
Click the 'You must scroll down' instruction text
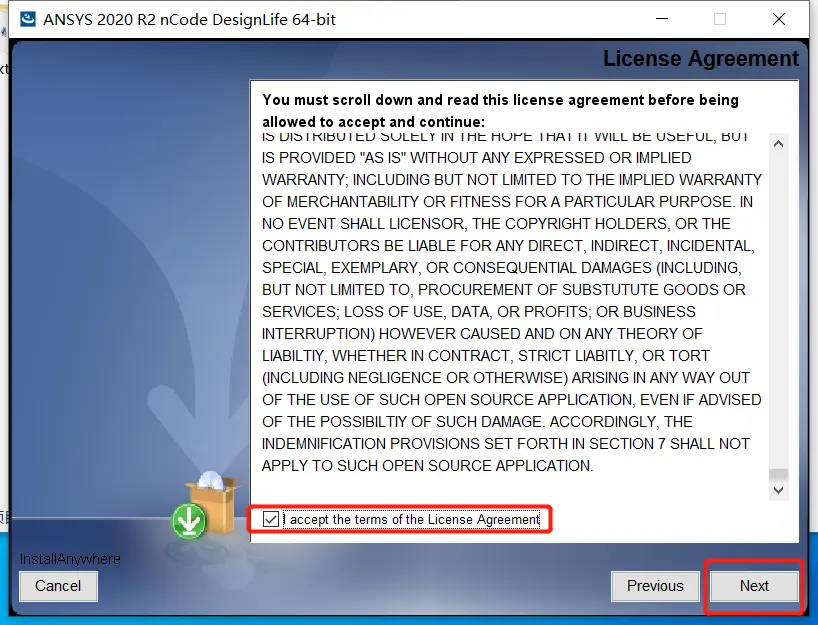point(500,111)
